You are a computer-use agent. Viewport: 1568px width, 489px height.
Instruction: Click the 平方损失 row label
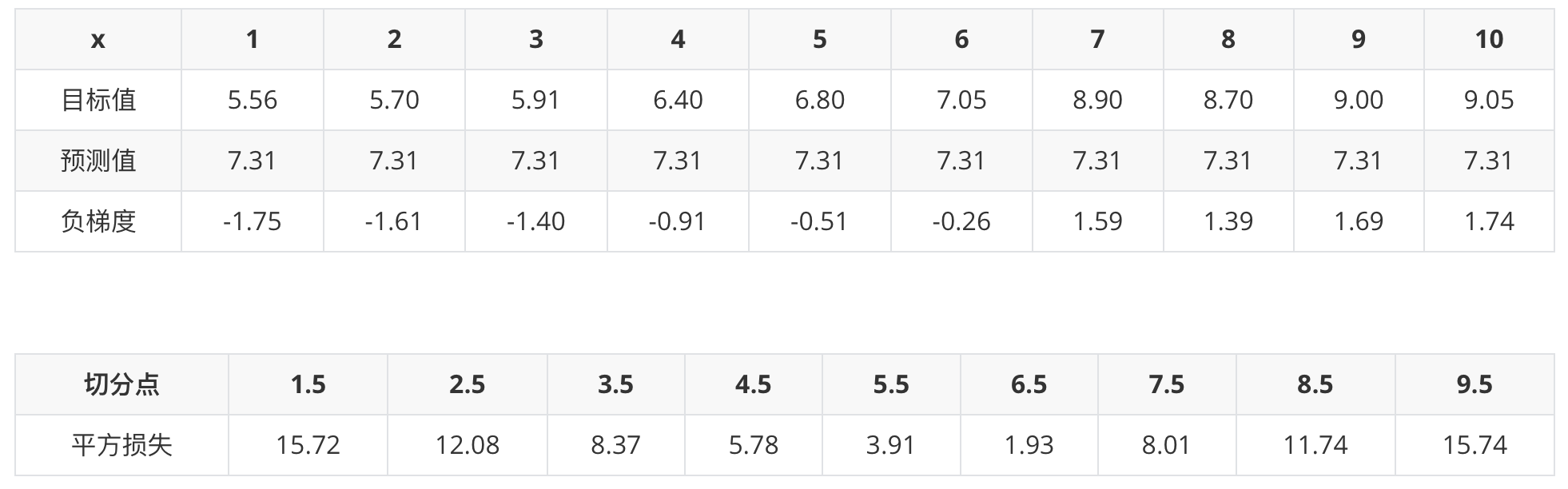pyautogui.click(x=121, y=445)
